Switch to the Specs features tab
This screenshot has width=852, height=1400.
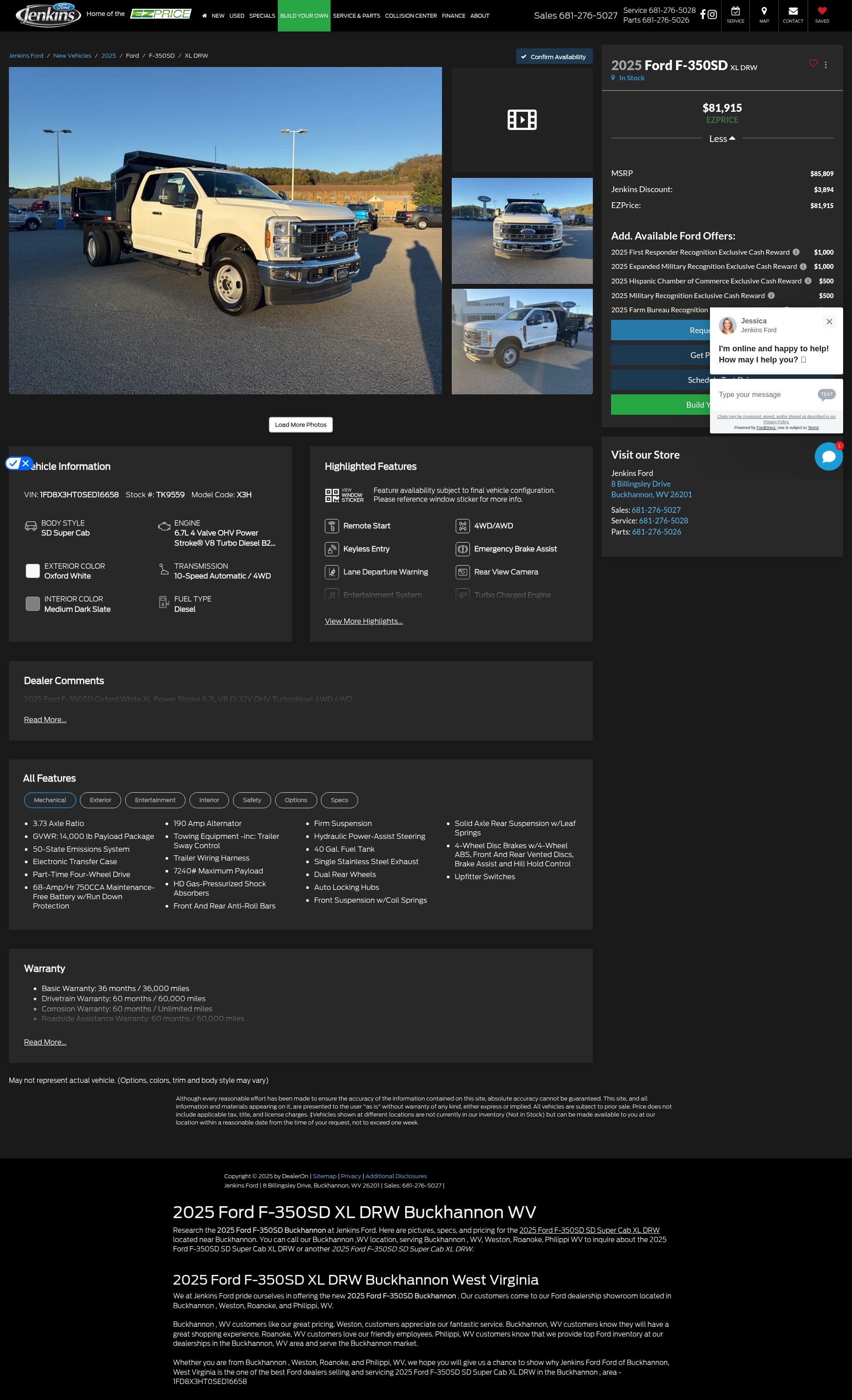(339, 800)
